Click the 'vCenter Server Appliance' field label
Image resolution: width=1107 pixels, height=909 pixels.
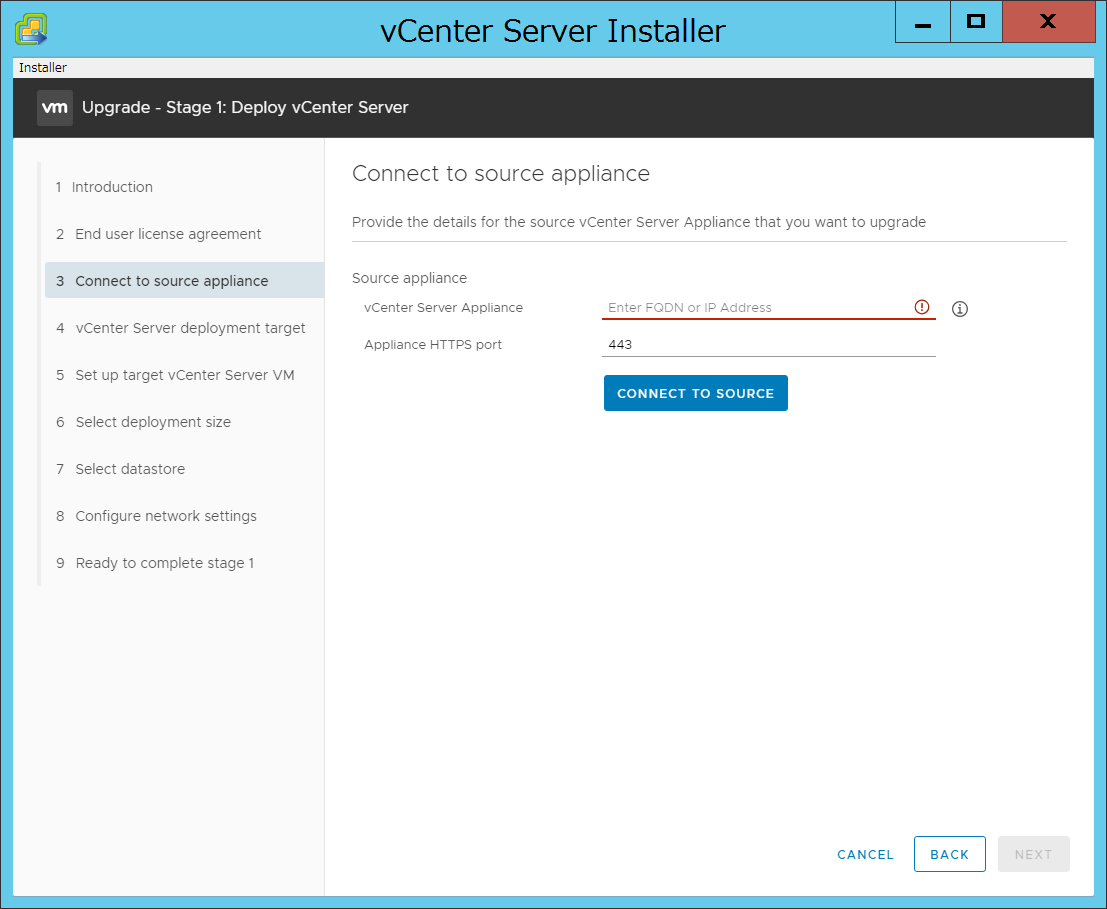pos(443,308)
